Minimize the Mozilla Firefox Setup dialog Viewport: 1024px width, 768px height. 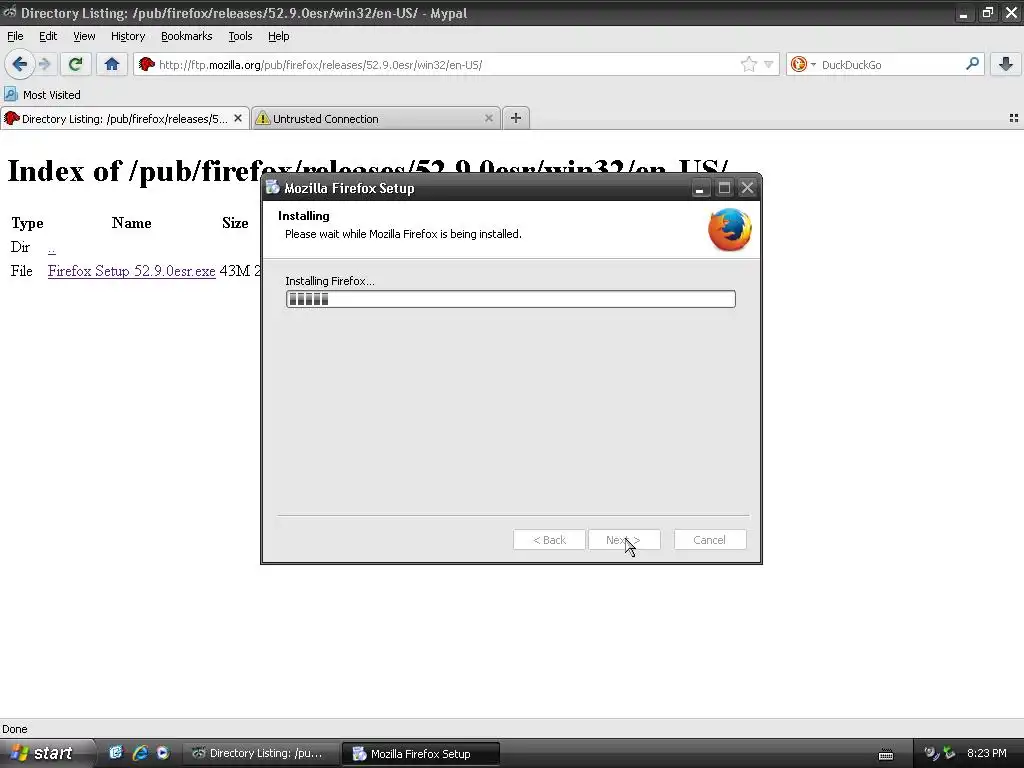699,188
